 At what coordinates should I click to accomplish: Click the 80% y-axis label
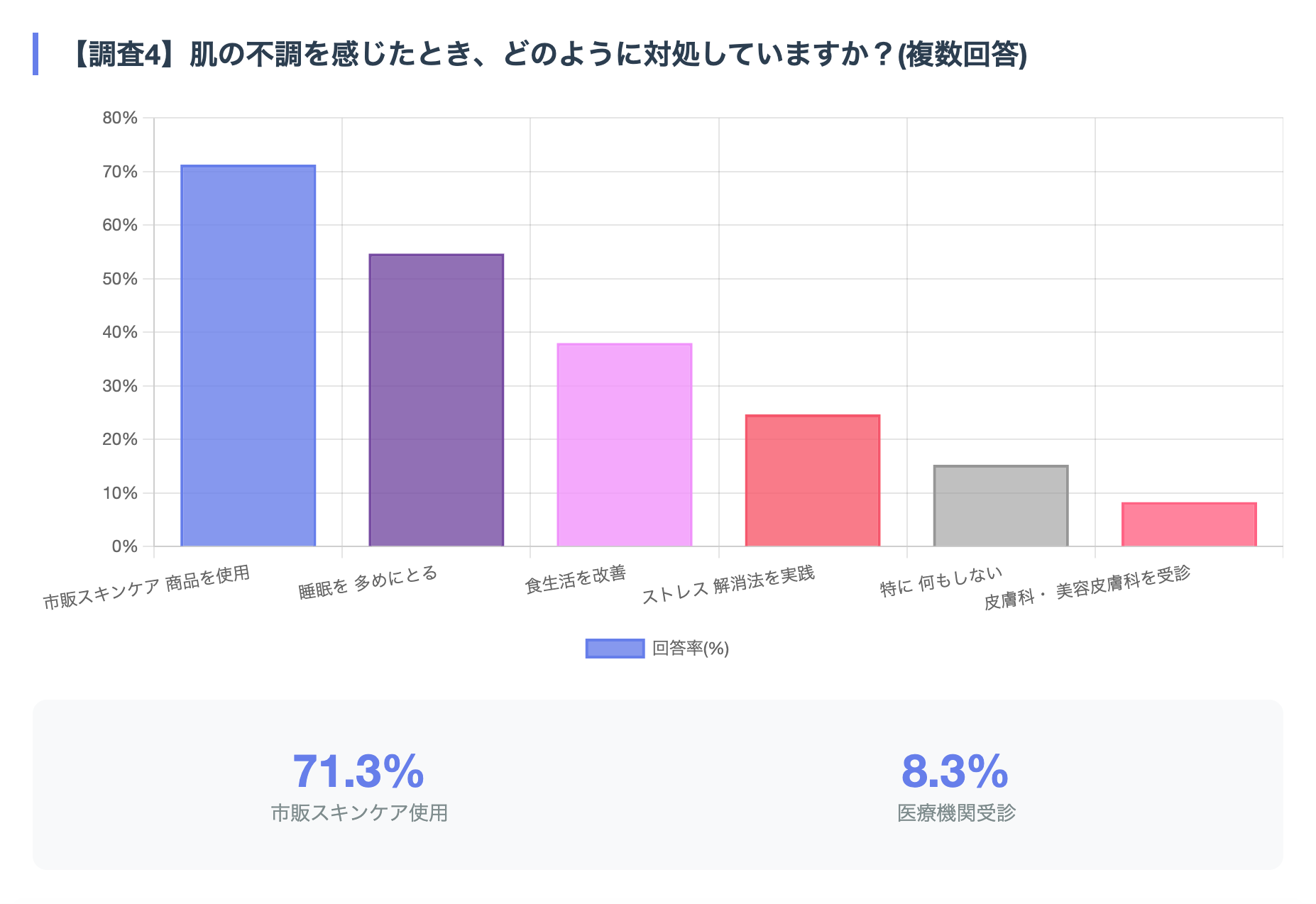coord(120,118)
